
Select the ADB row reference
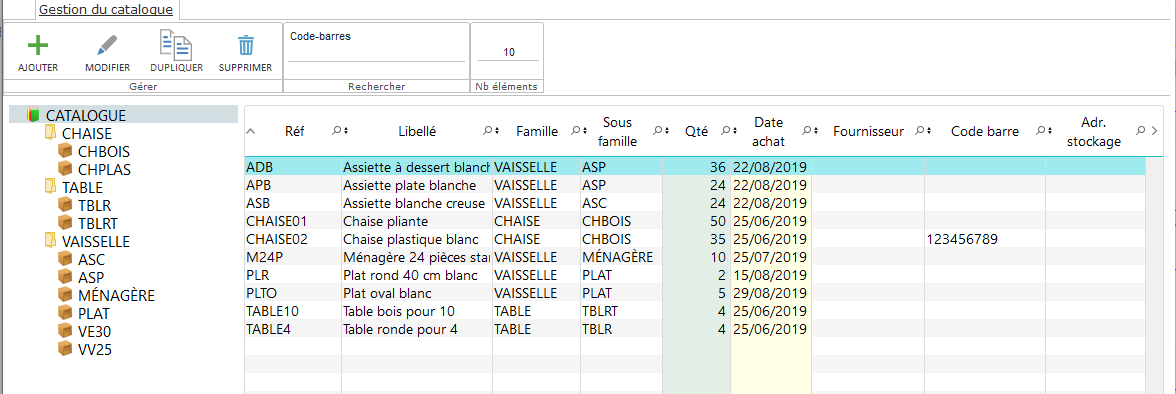(x=259, y=167)
